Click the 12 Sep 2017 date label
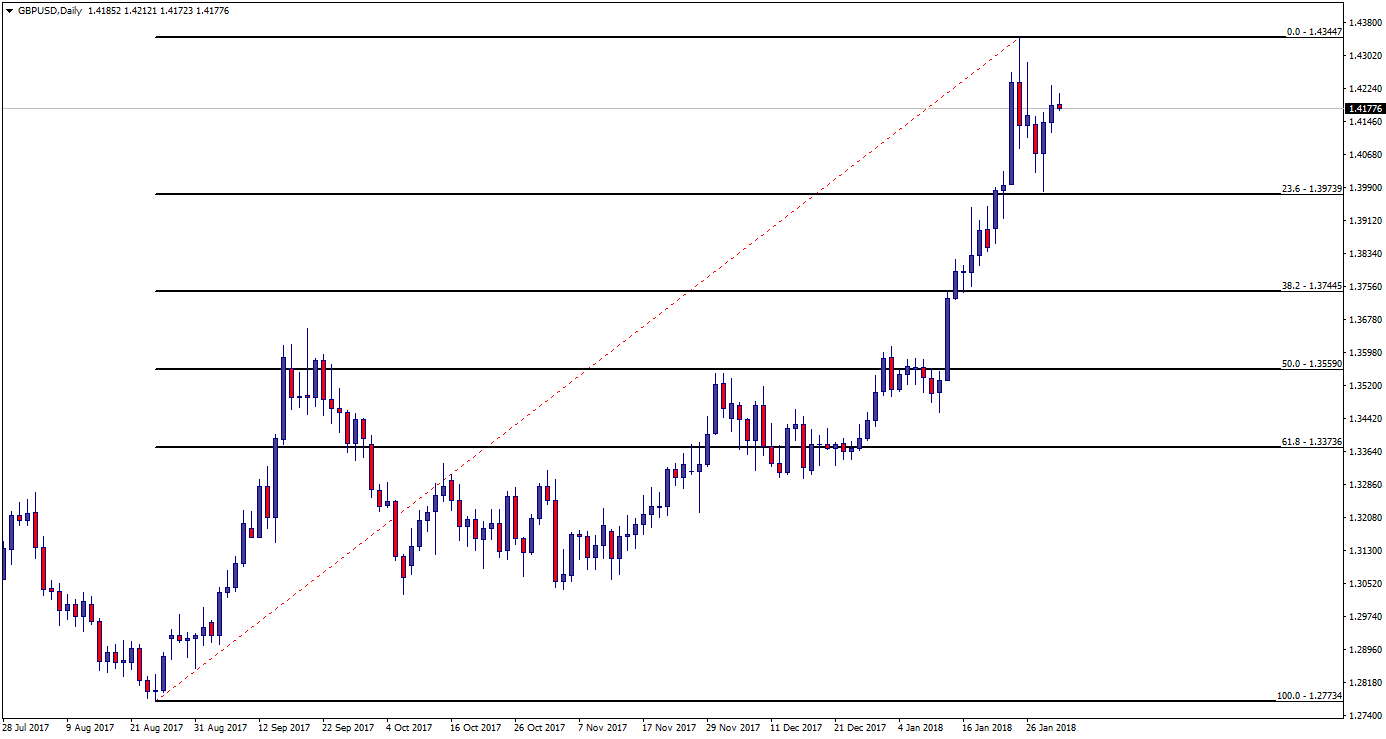 (285, 728)
